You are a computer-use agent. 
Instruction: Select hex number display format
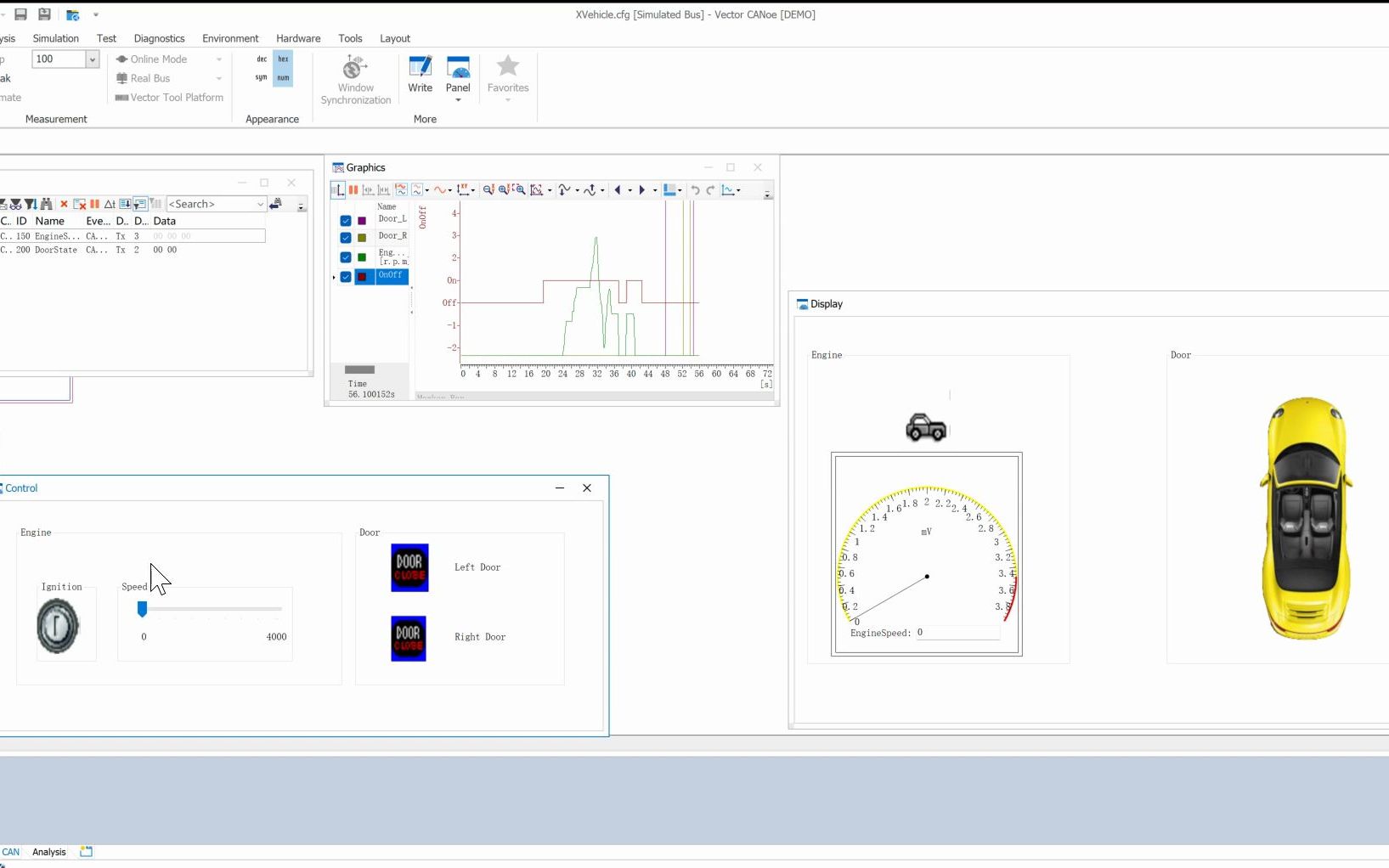(284, 59)
